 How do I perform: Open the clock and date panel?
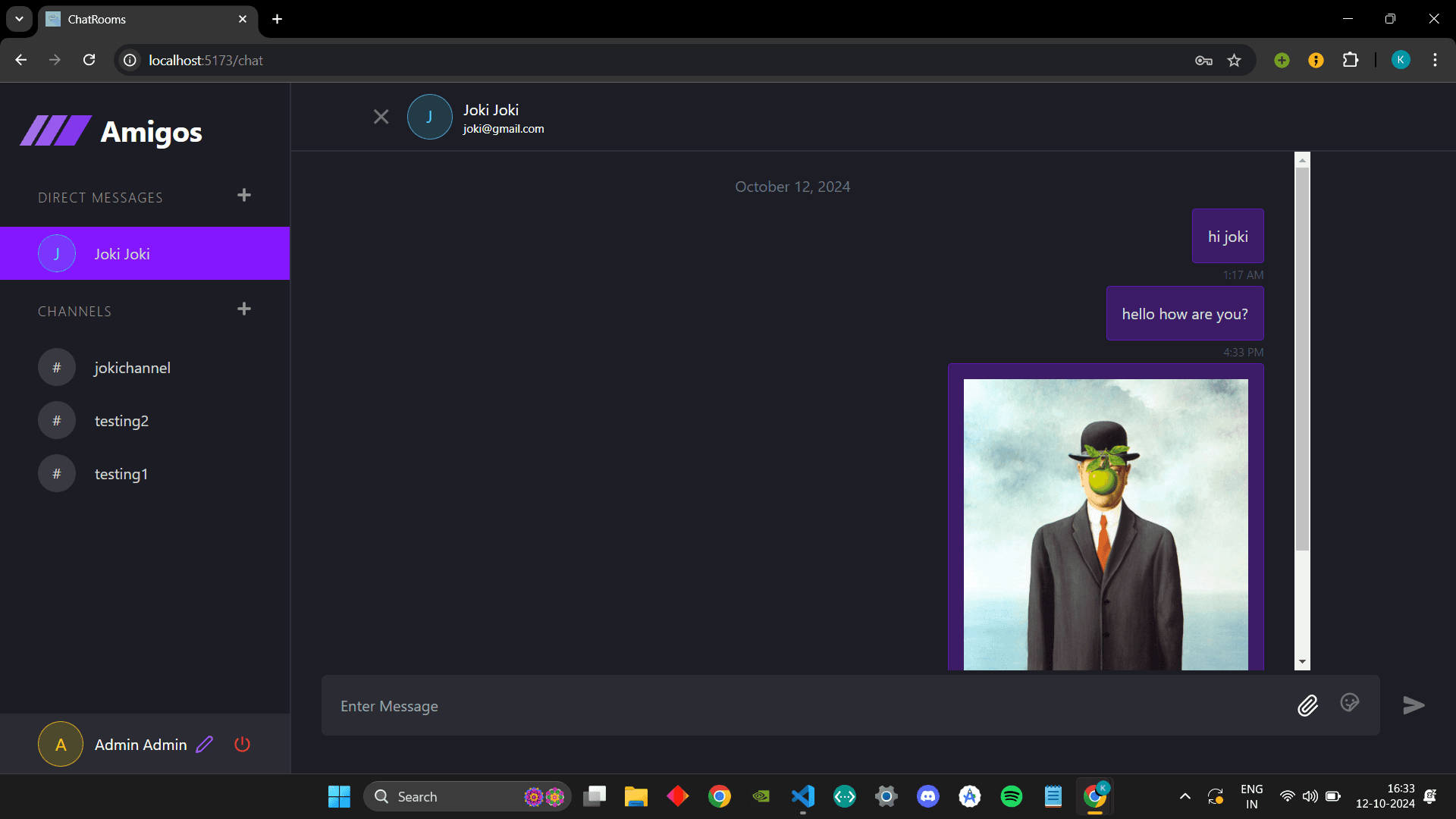[1385, 796]
